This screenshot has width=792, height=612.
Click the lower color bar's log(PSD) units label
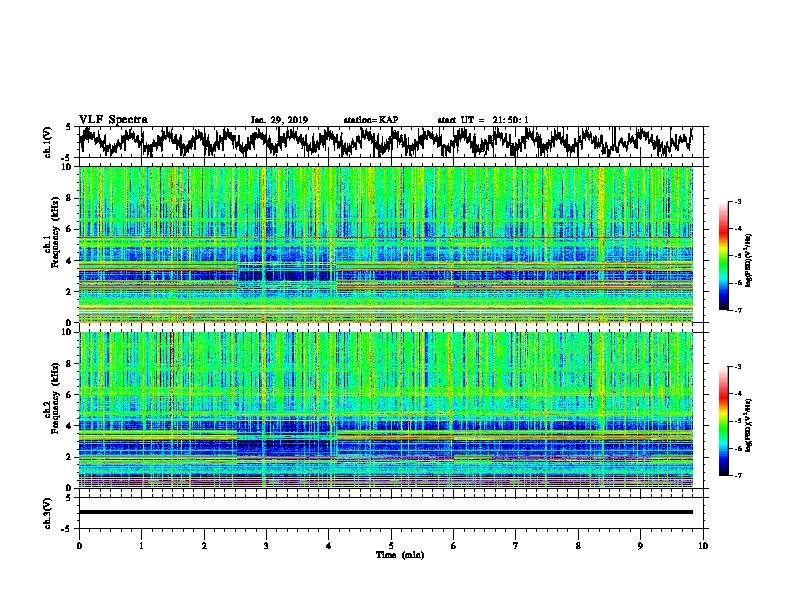pyautogui.click(x=749, y=425)
